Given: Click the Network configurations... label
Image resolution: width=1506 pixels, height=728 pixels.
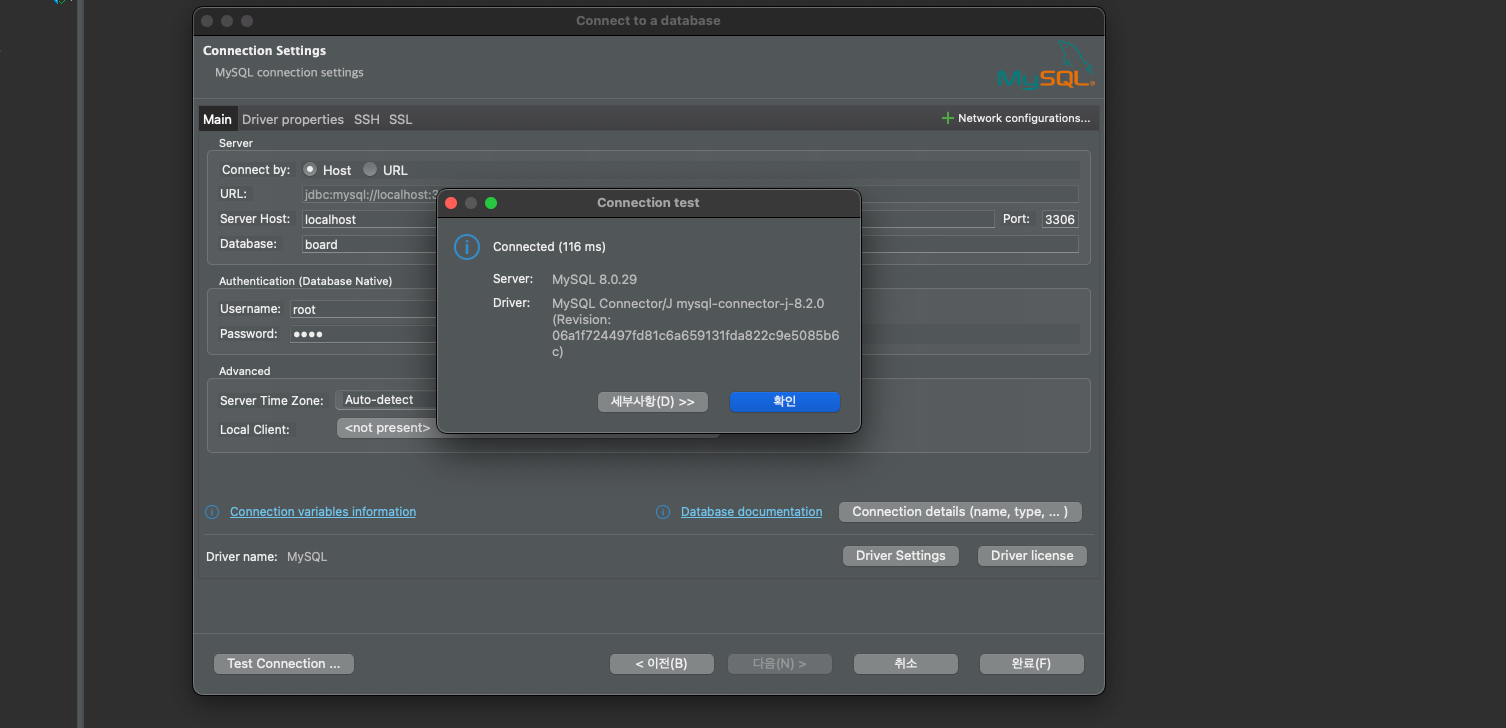Looking at the screenshot, I should [x=1024, y=118].
